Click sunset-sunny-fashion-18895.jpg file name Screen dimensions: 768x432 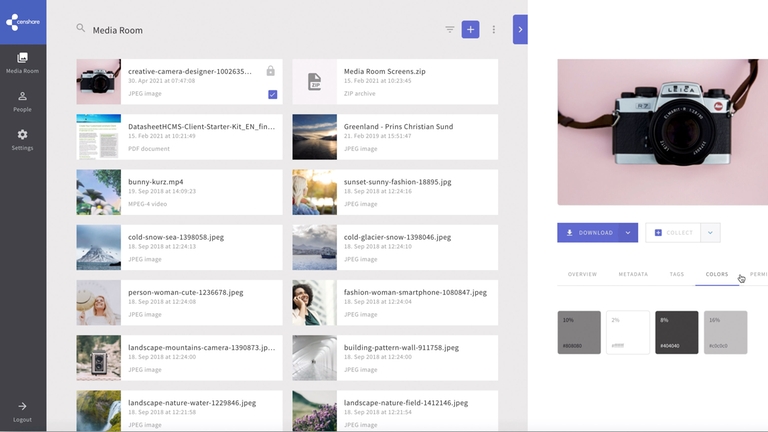[x=398, y=182]
